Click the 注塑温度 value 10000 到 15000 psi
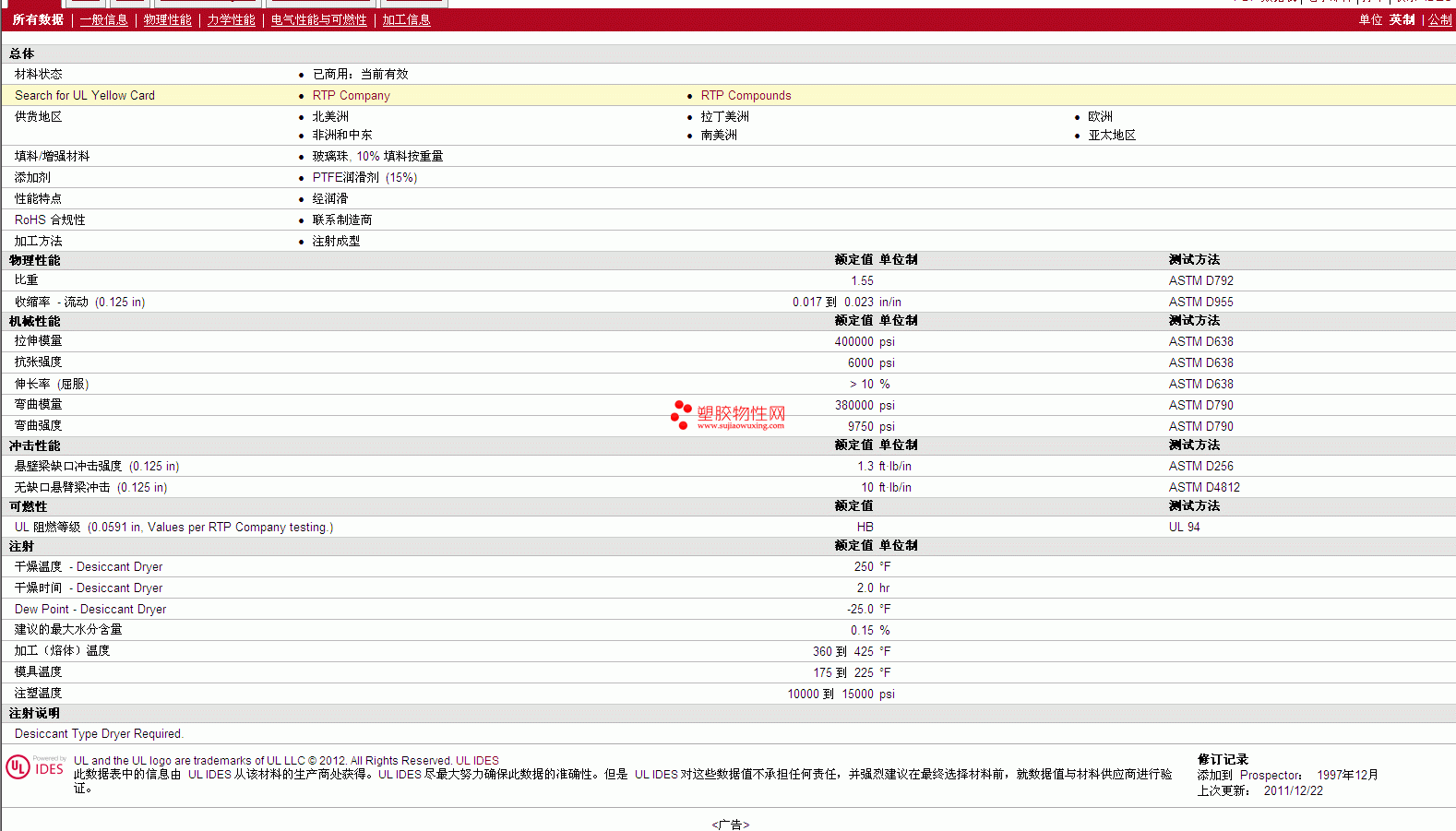The image size is (1456, 831). (x=841, y=694)
